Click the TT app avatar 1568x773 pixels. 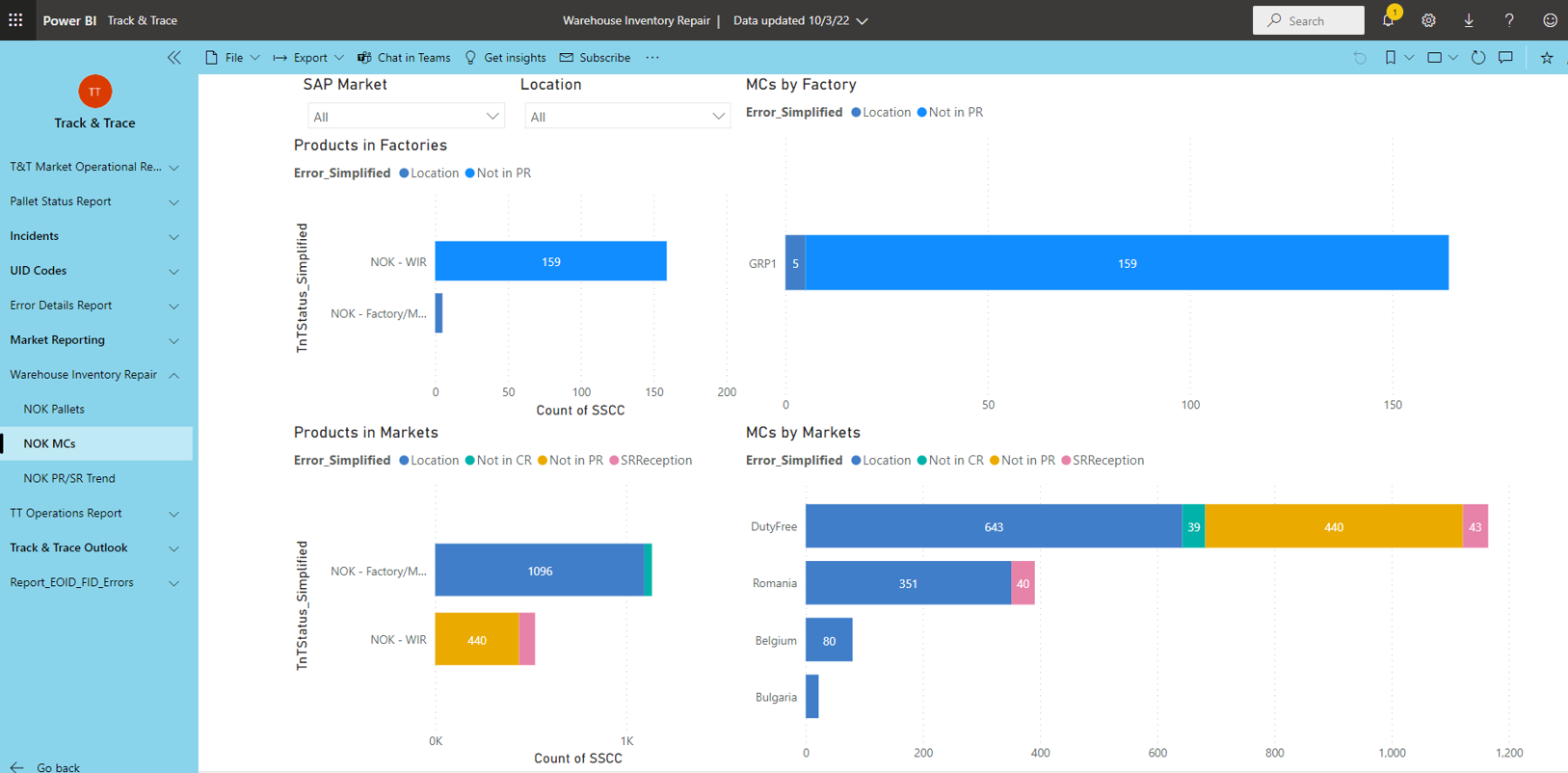[94, 92]
